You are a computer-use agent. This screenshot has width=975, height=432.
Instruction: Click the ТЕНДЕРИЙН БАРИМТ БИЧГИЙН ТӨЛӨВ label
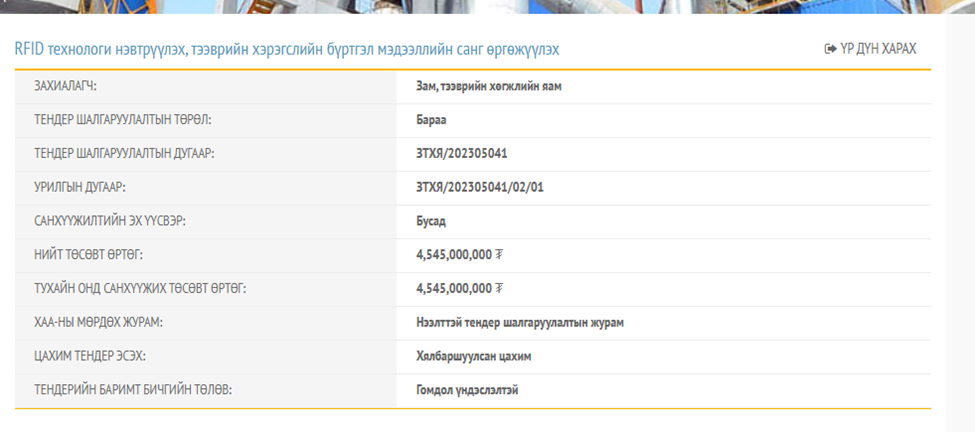[133, 390]
